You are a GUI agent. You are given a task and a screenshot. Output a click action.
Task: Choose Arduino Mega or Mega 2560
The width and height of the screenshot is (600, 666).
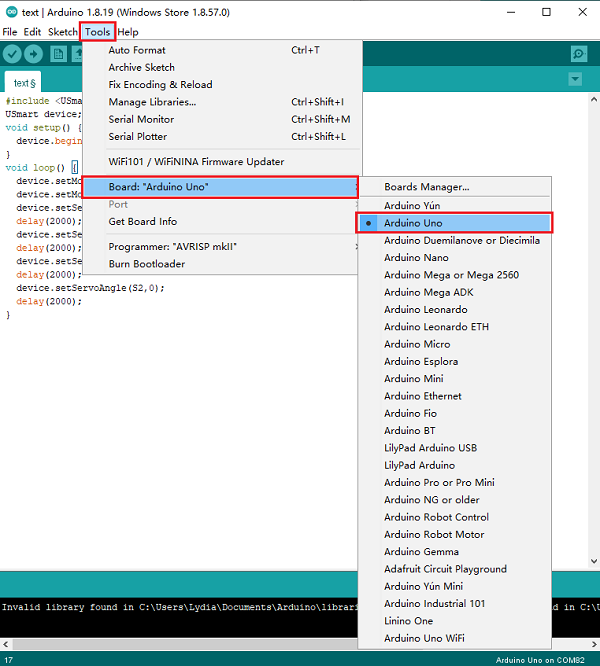point(454,275)
